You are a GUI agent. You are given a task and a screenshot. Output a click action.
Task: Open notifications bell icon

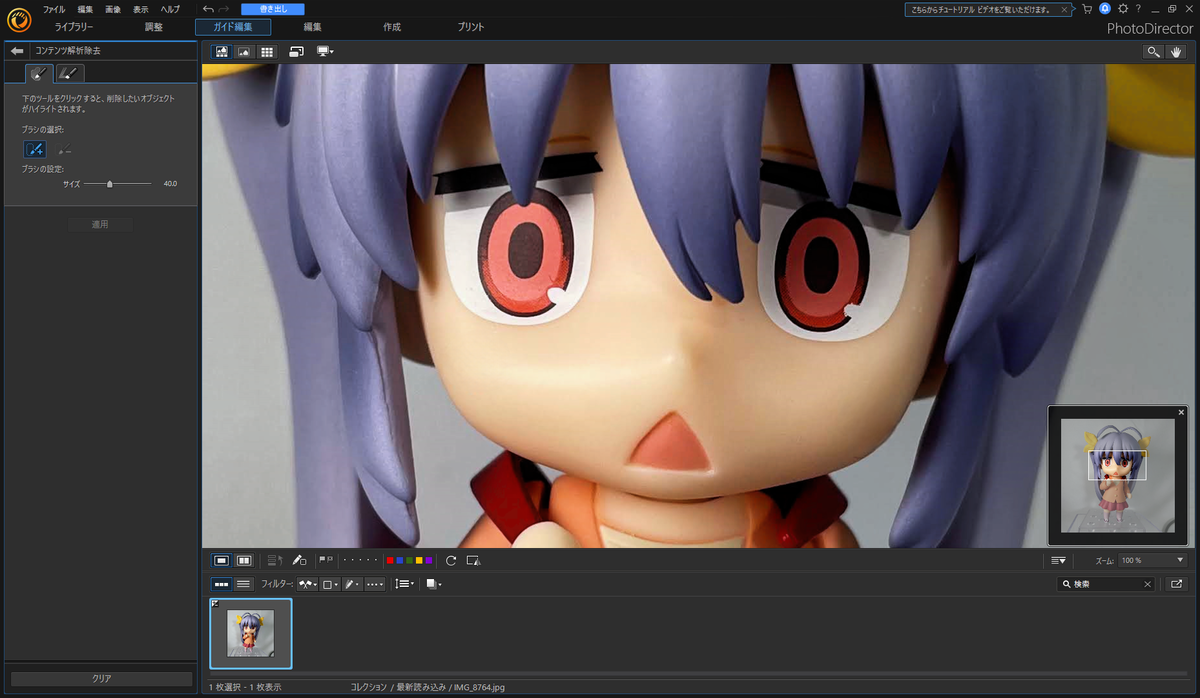point(1105,8)
